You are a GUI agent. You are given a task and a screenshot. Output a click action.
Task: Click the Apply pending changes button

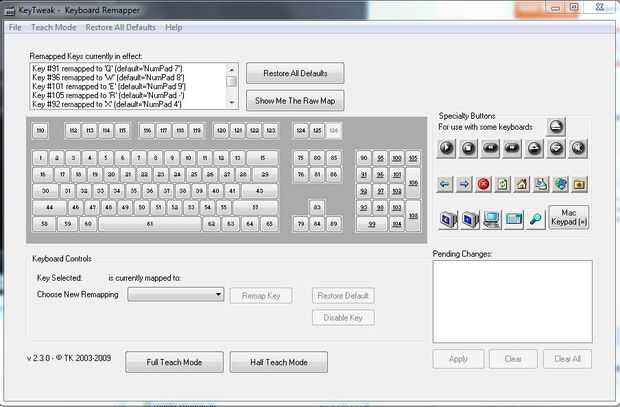tap(458, 359)
